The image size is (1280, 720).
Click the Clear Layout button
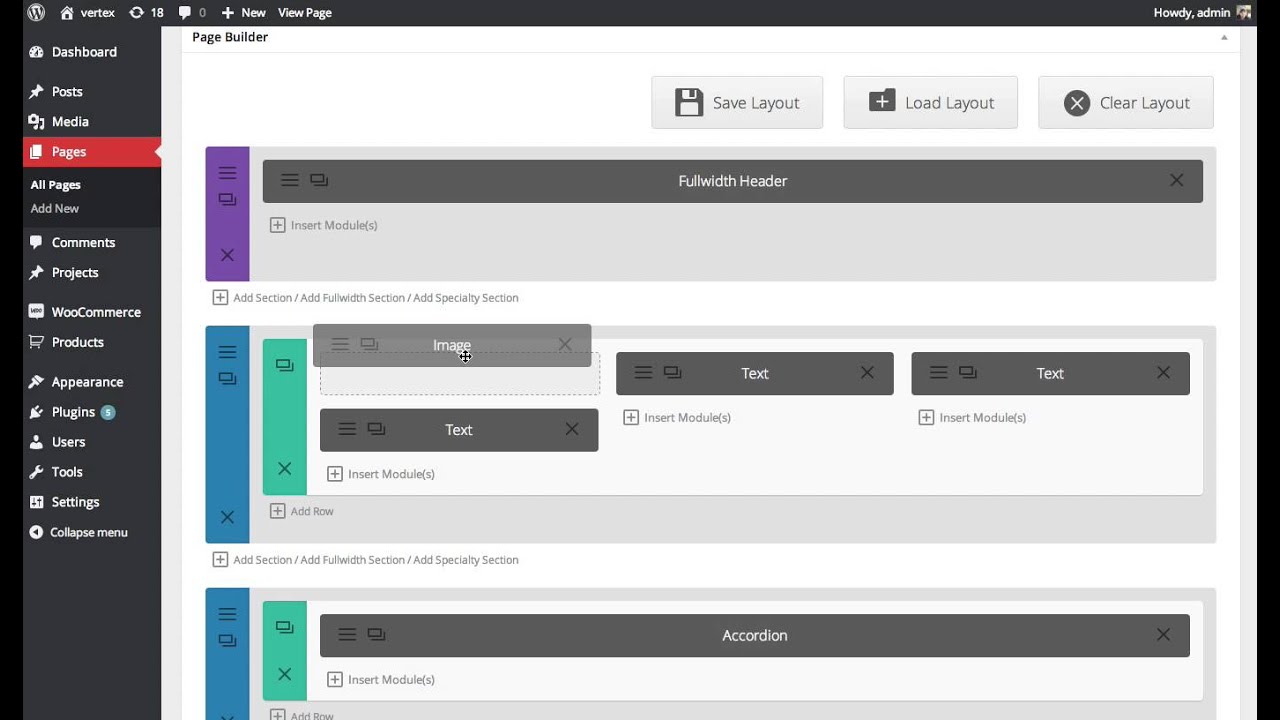[1126, 102]
